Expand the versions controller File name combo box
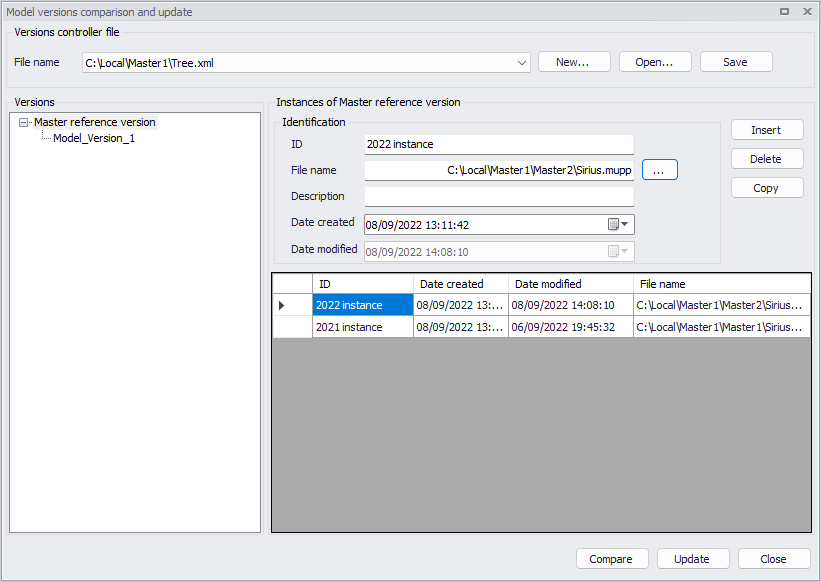Viewport: 821px width, 582px height. click(x=522, y=63)
